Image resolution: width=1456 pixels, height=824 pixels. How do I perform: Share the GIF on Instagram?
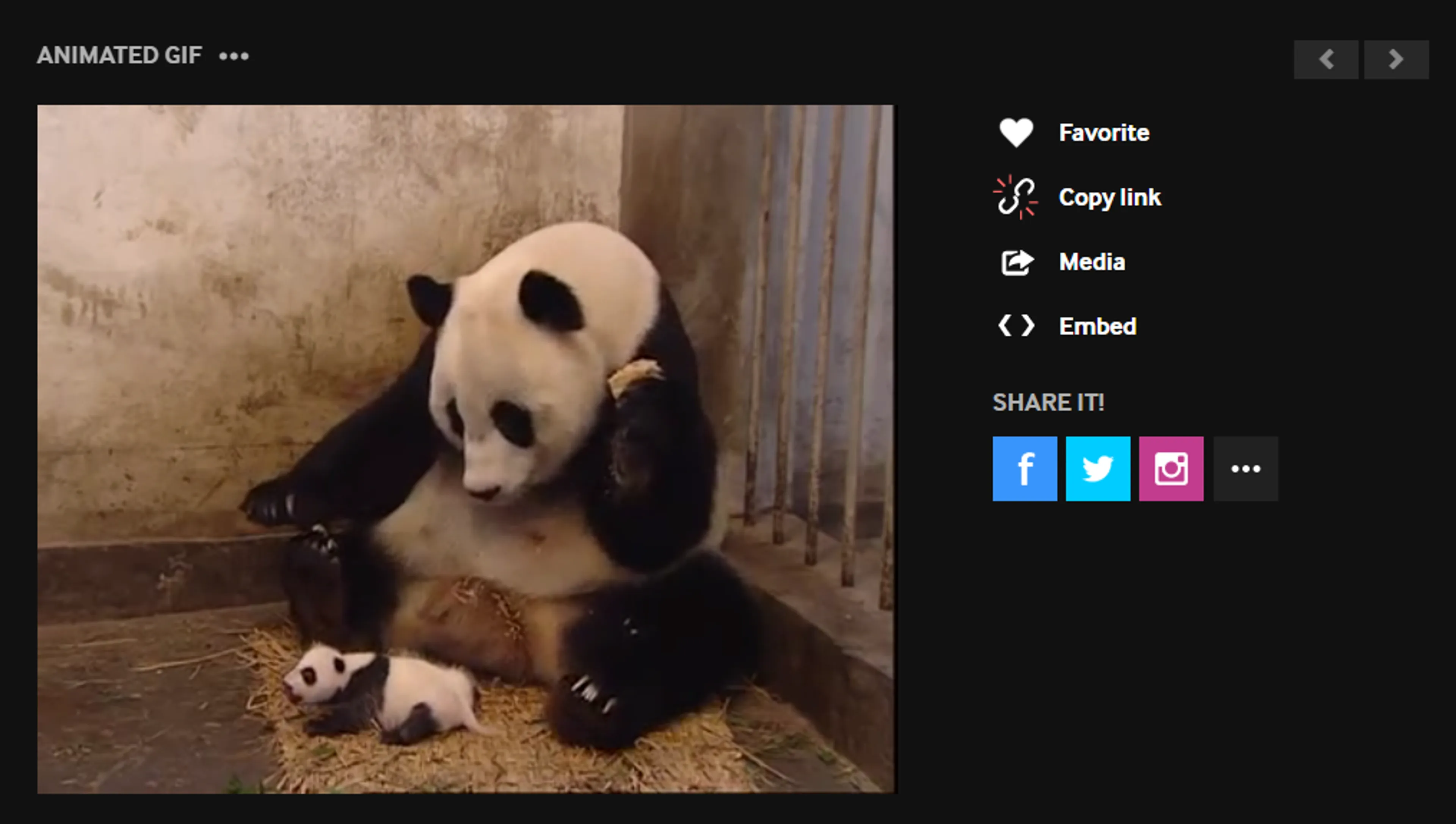pyautogui.click(x=1170, y=469)
